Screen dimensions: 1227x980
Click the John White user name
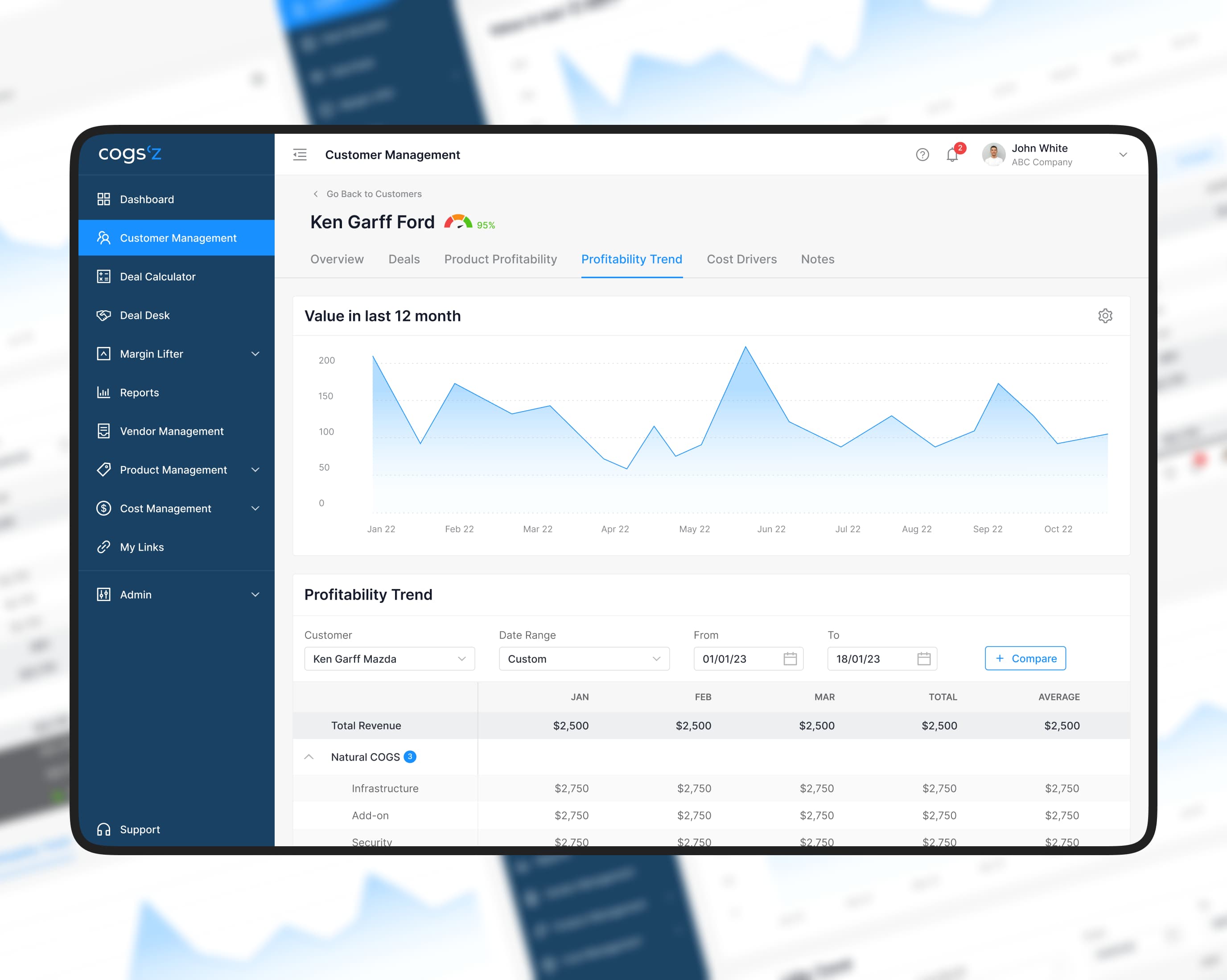pyautogui.click(x=1040, y=148)
